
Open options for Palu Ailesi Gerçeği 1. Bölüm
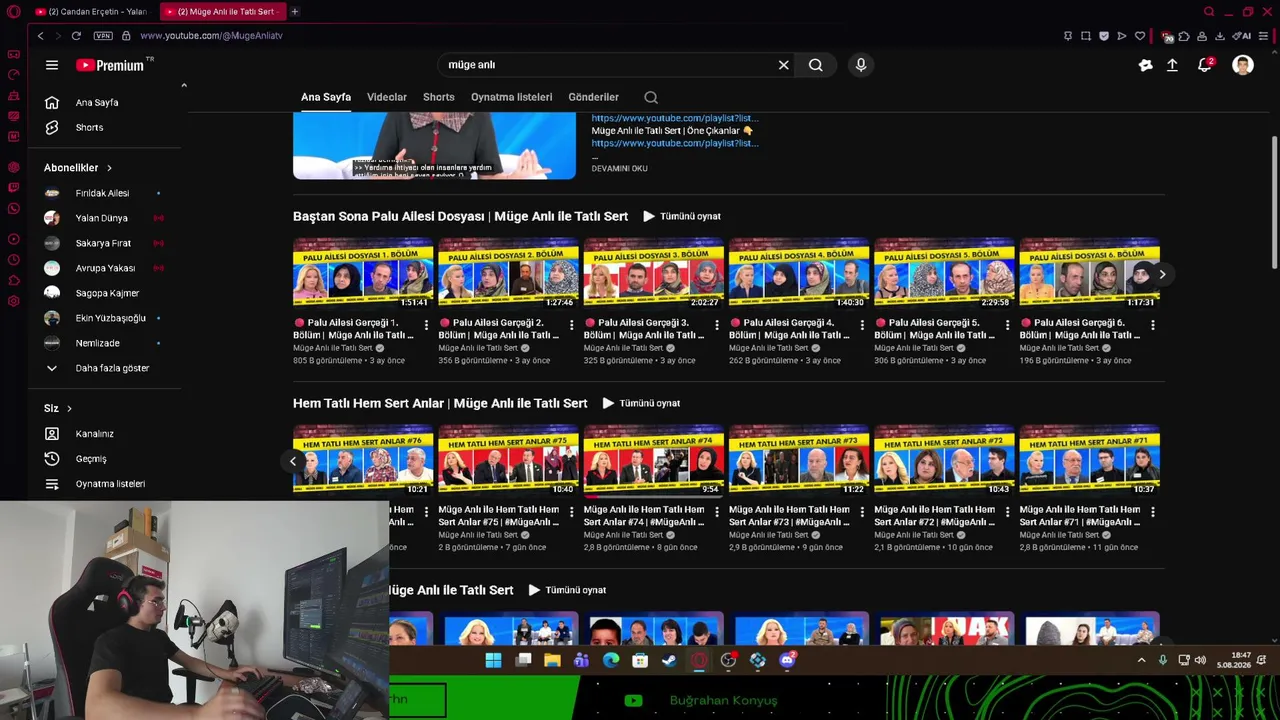pyautogui.click(x=426, y=325)
